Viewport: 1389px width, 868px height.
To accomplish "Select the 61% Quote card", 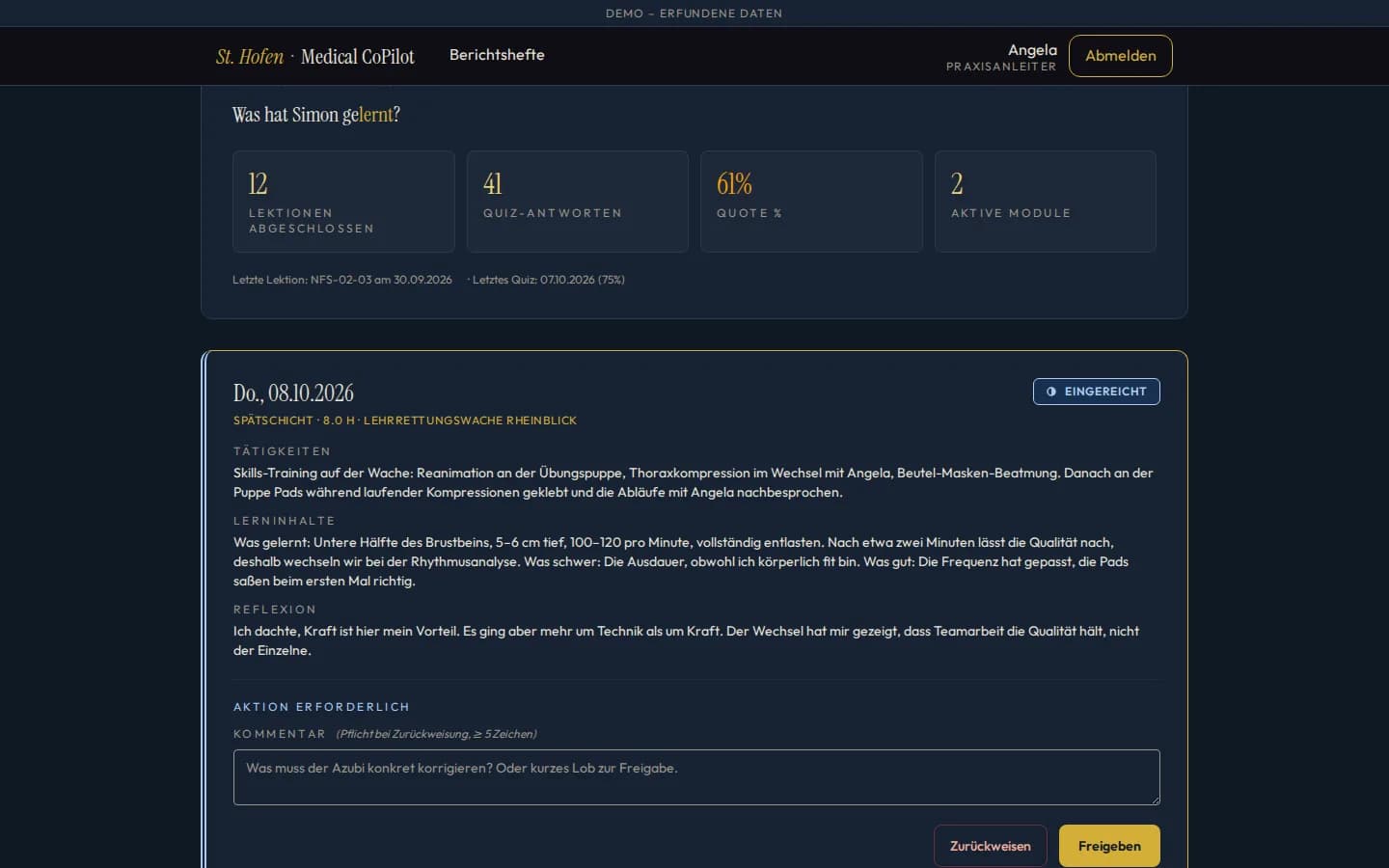I will coord(811,202).
